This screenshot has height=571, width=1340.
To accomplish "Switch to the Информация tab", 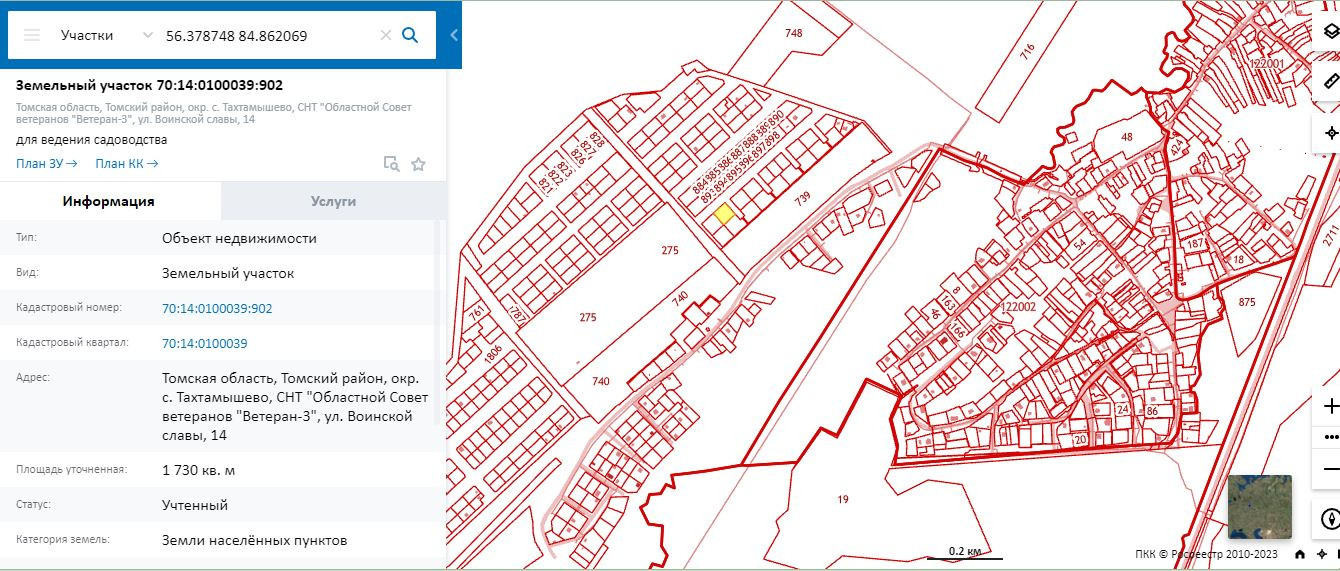I will point(109,201).
